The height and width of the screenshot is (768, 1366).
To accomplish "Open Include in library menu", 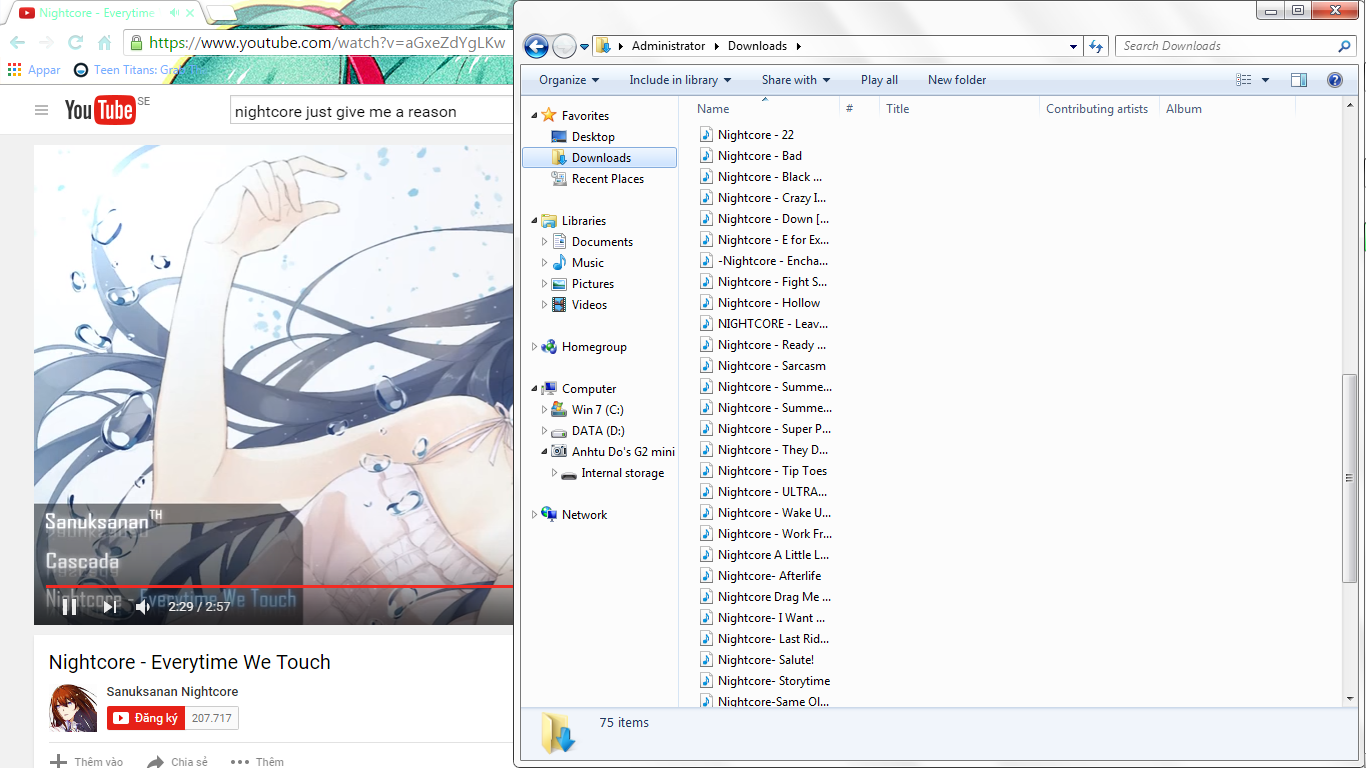I will coord(680,80).
